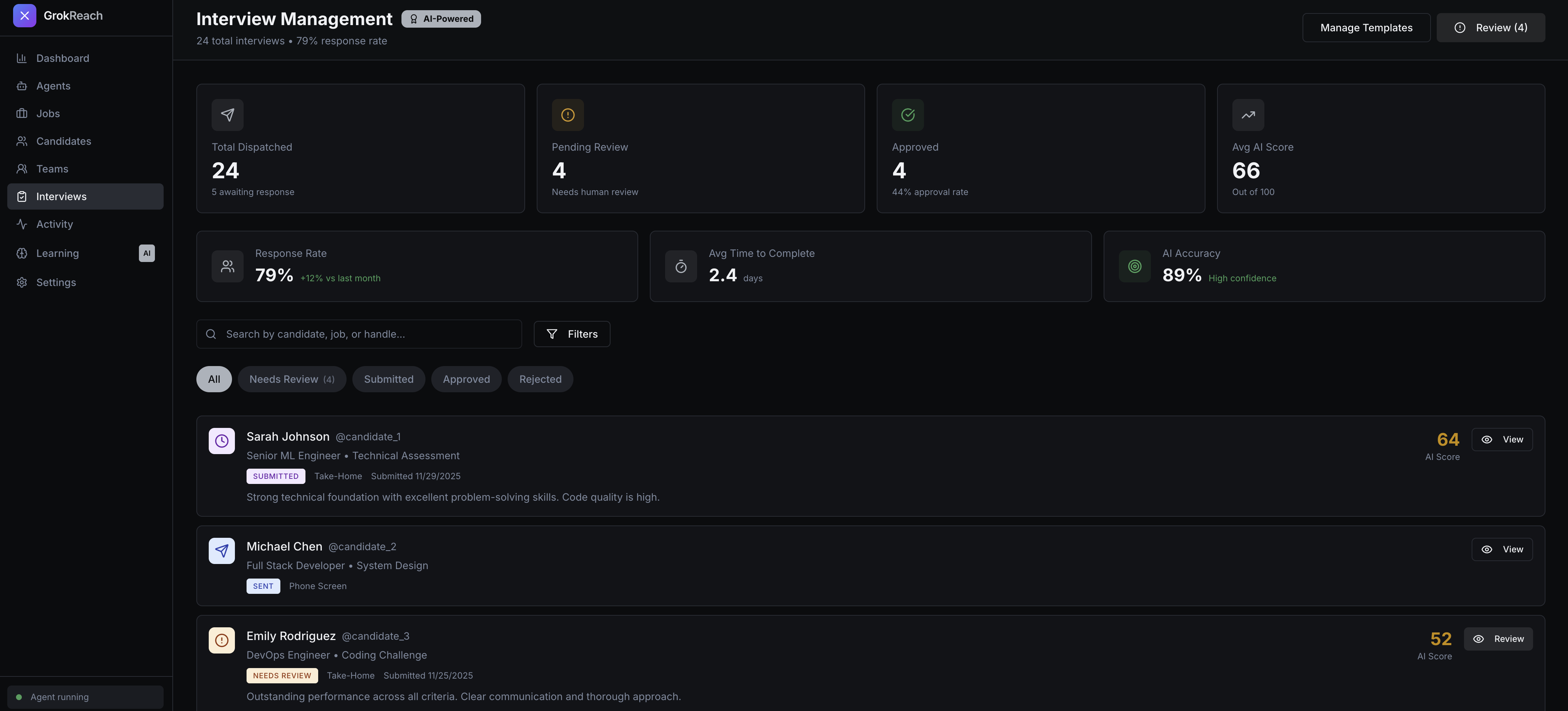Open Settings gear in sidebar
1568x711 pixels.
pyautogui.click(x=22, y=283)
